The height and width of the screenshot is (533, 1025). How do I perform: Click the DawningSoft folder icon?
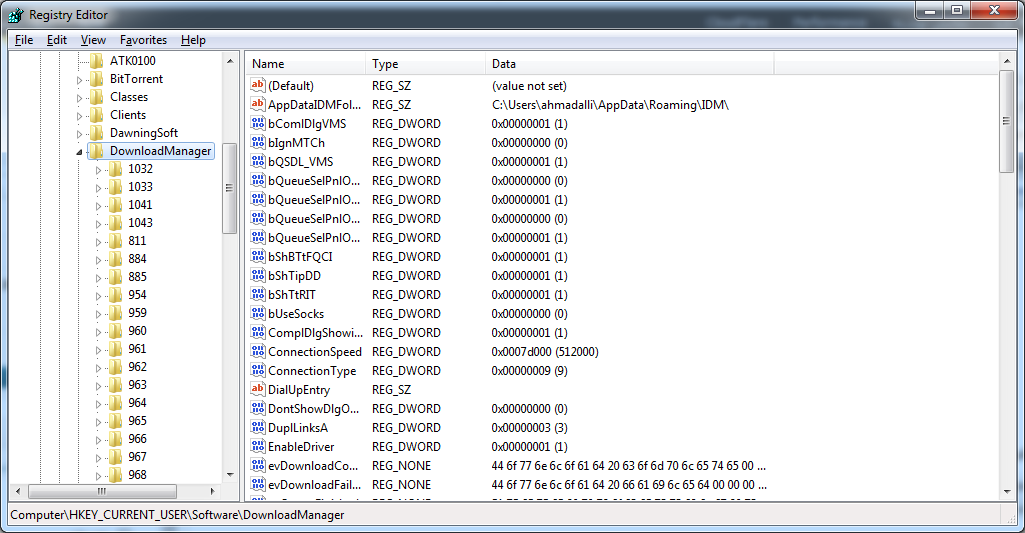click(97, 133)
